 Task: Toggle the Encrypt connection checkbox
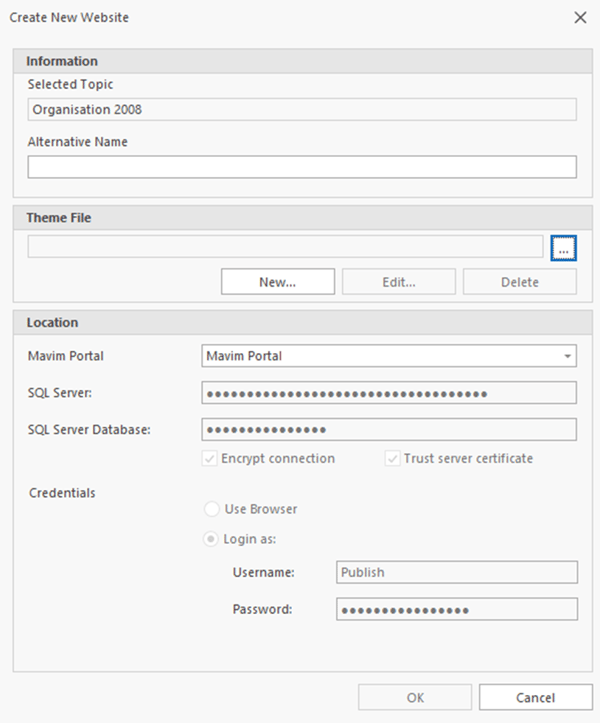[x=211, y=459]
